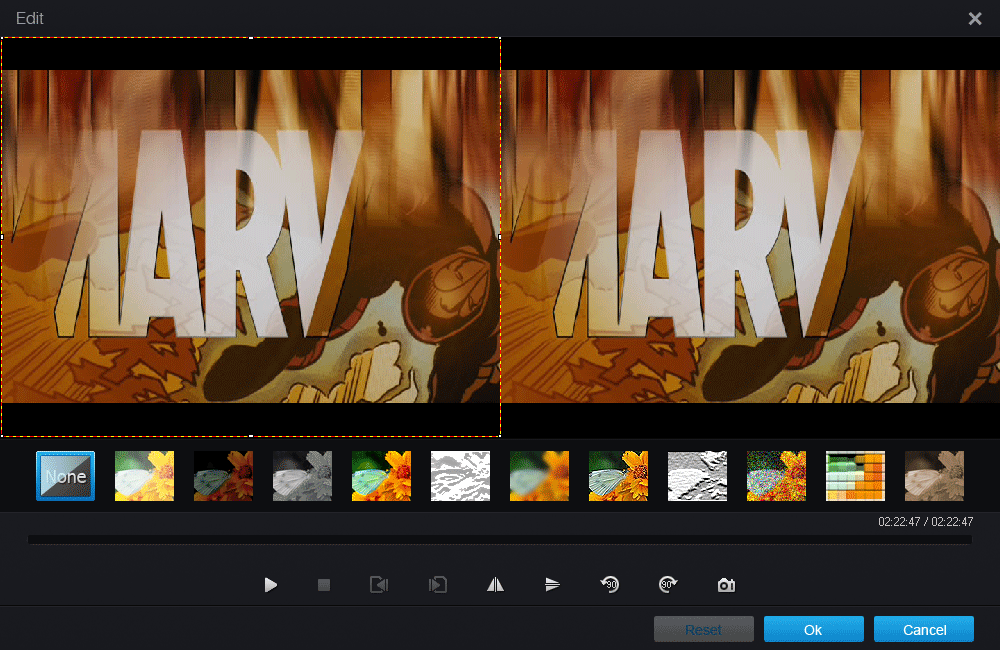This screenshot has height=650, width=1000.
Task: Click the top crop handle on source preview
Action: click(251, 38)
